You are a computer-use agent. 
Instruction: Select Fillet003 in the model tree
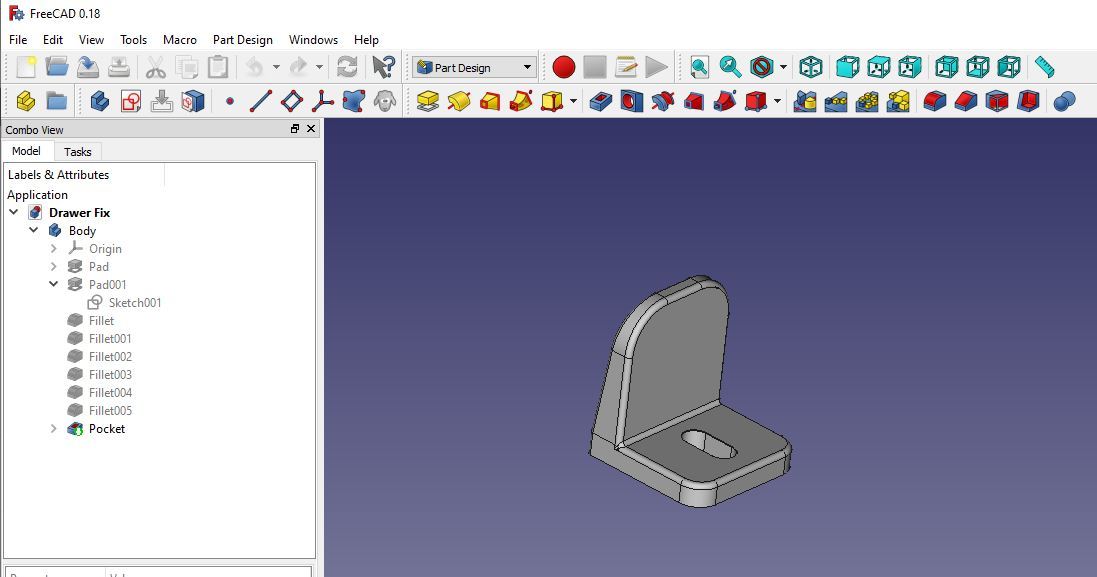(x=108, y=374)
